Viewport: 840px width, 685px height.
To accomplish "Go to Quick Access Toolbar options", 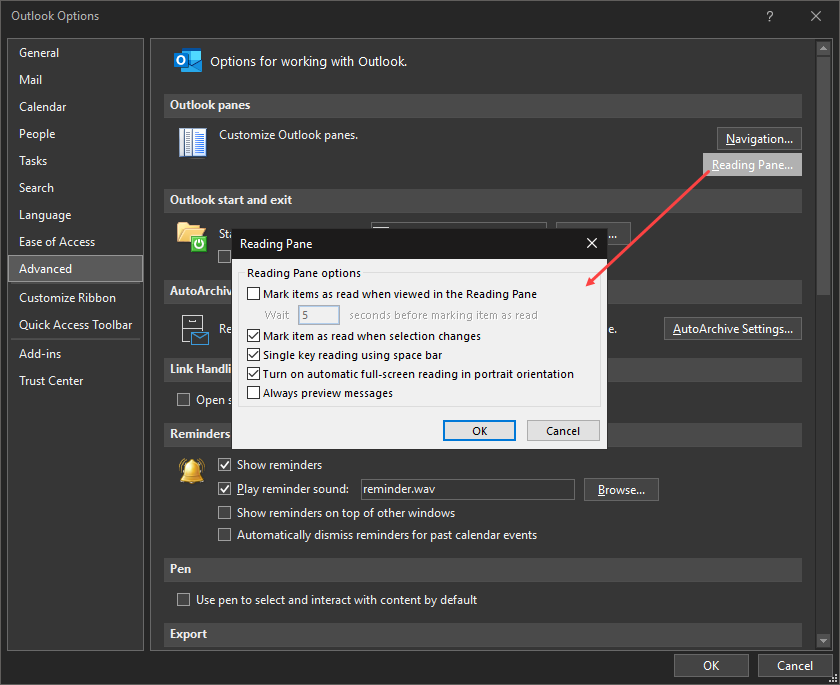I will click(76, 325).
